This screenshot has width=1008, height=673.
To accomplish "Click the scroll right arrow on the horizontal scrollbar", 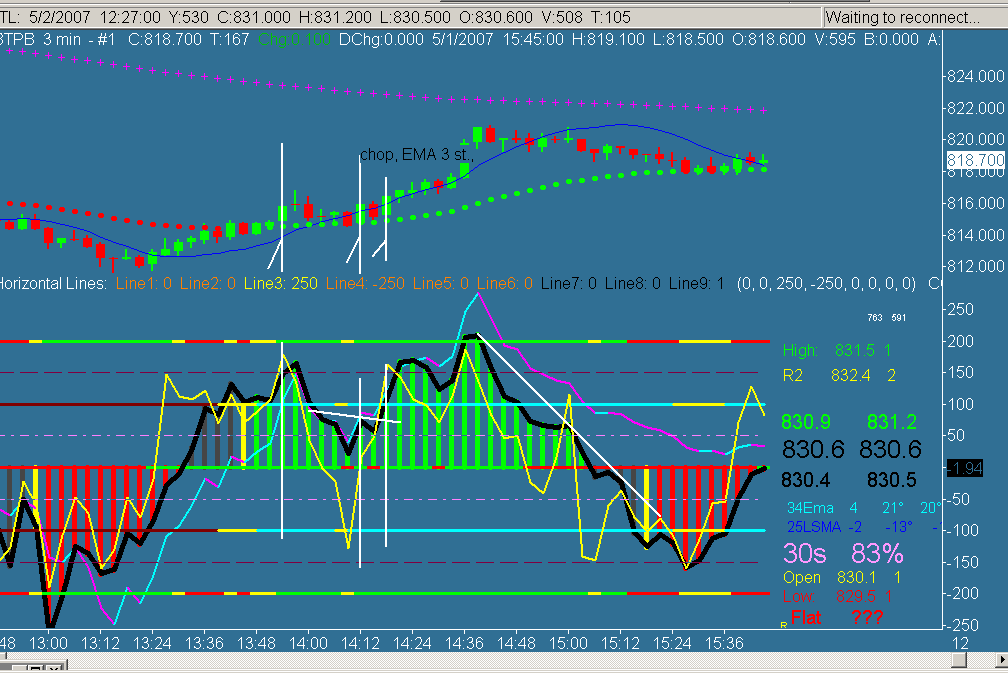I will click(1002, 660).
